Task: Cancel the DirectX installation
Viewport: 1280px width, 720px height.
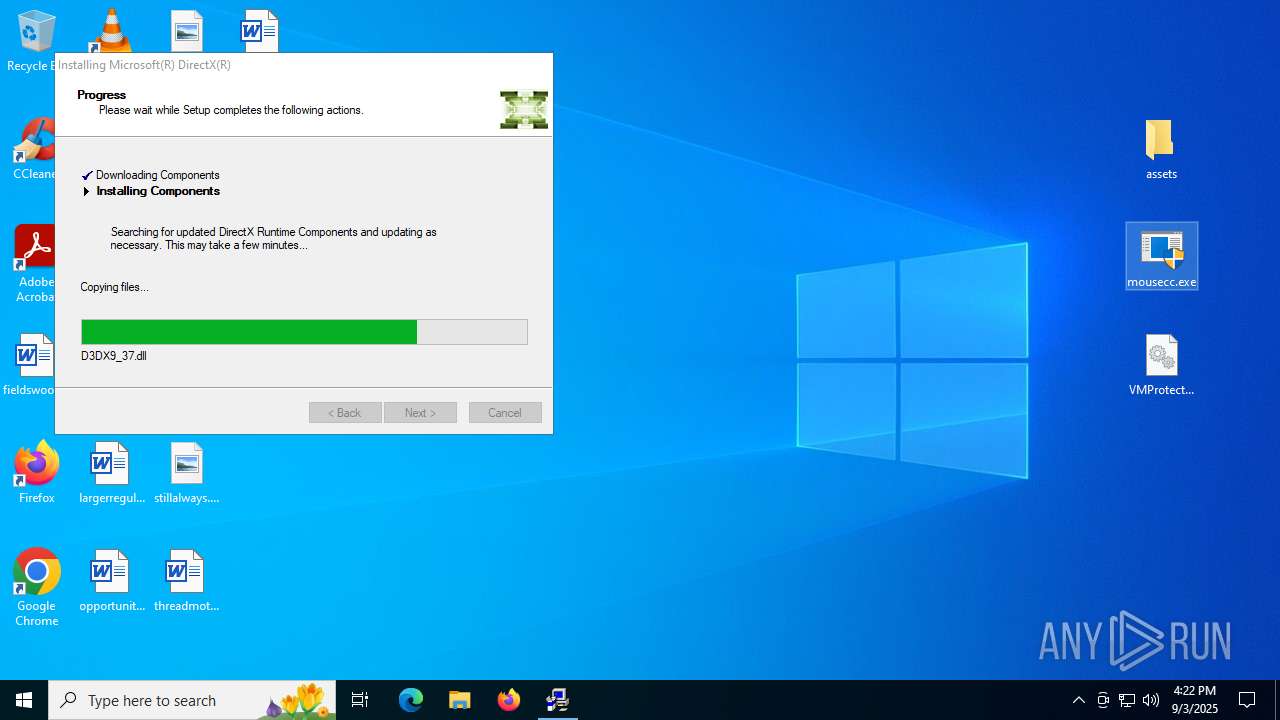Action: pyautogui.click(x=505, y=413)
